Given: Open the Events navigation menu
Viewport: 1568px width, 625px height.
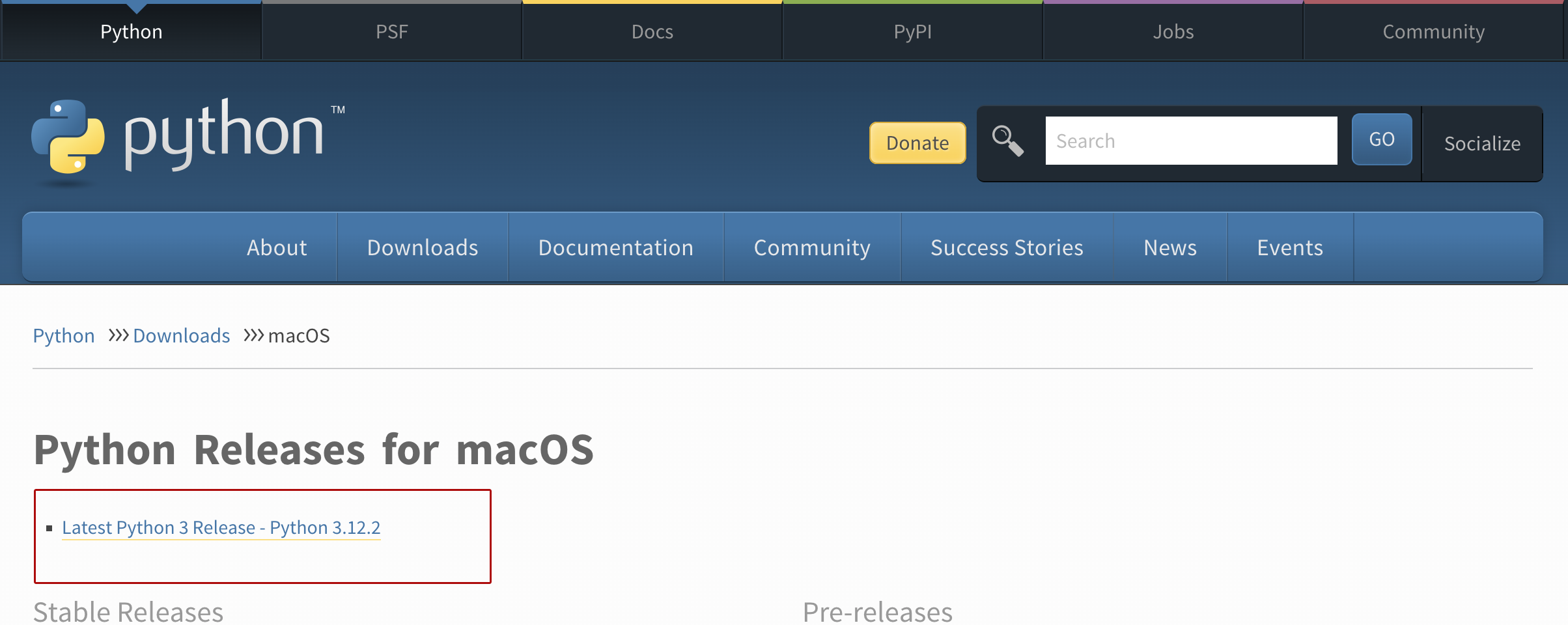Looking at the screenshot, I should 1290,247.
